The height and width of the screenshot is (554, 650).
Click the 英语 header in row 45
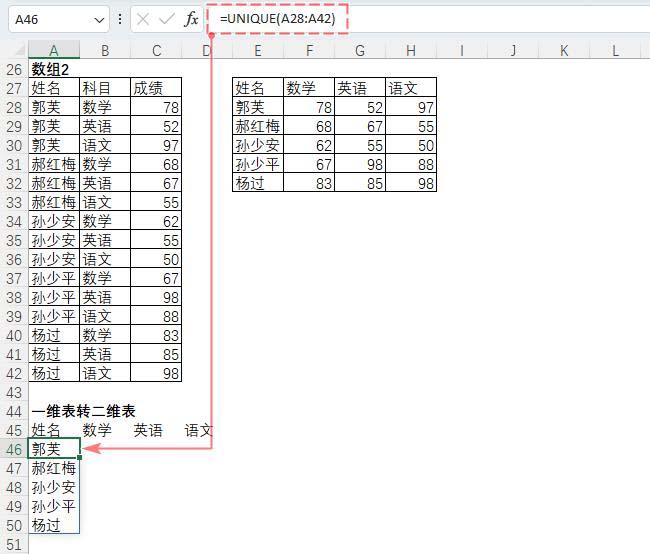[x=148, y=431]
